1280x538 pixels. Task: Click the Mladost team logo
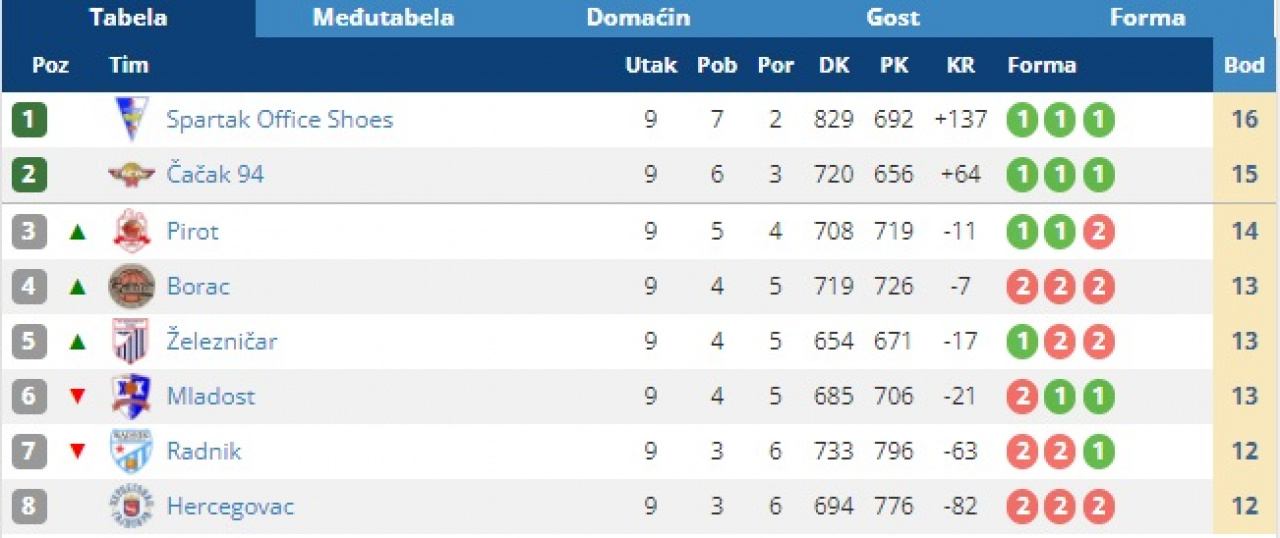click(x=131, y=396)
